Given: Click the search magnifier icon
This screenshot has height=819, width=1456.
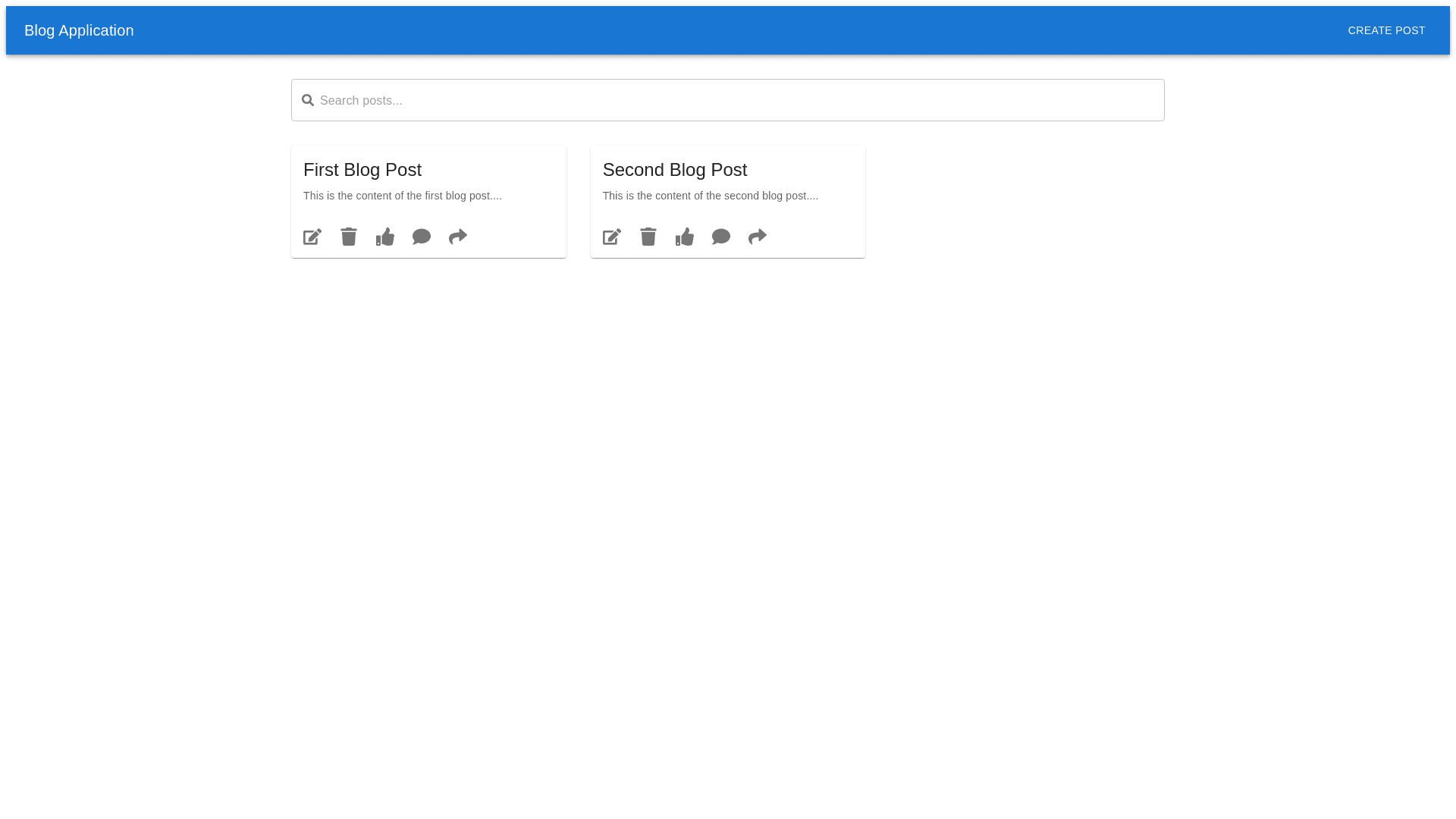Looking at the screenshot, I should click(x=308, y=100).
